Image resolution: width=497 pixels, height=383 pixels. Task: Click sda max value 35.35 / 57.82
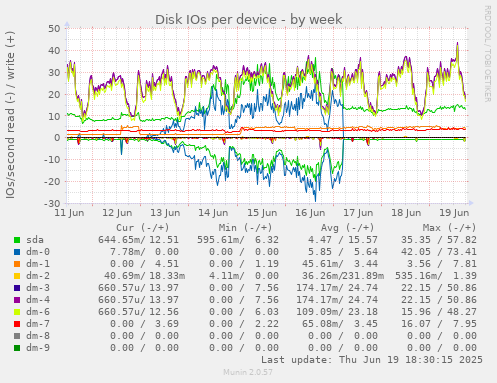pyautogui.click(x=439, y=240)
